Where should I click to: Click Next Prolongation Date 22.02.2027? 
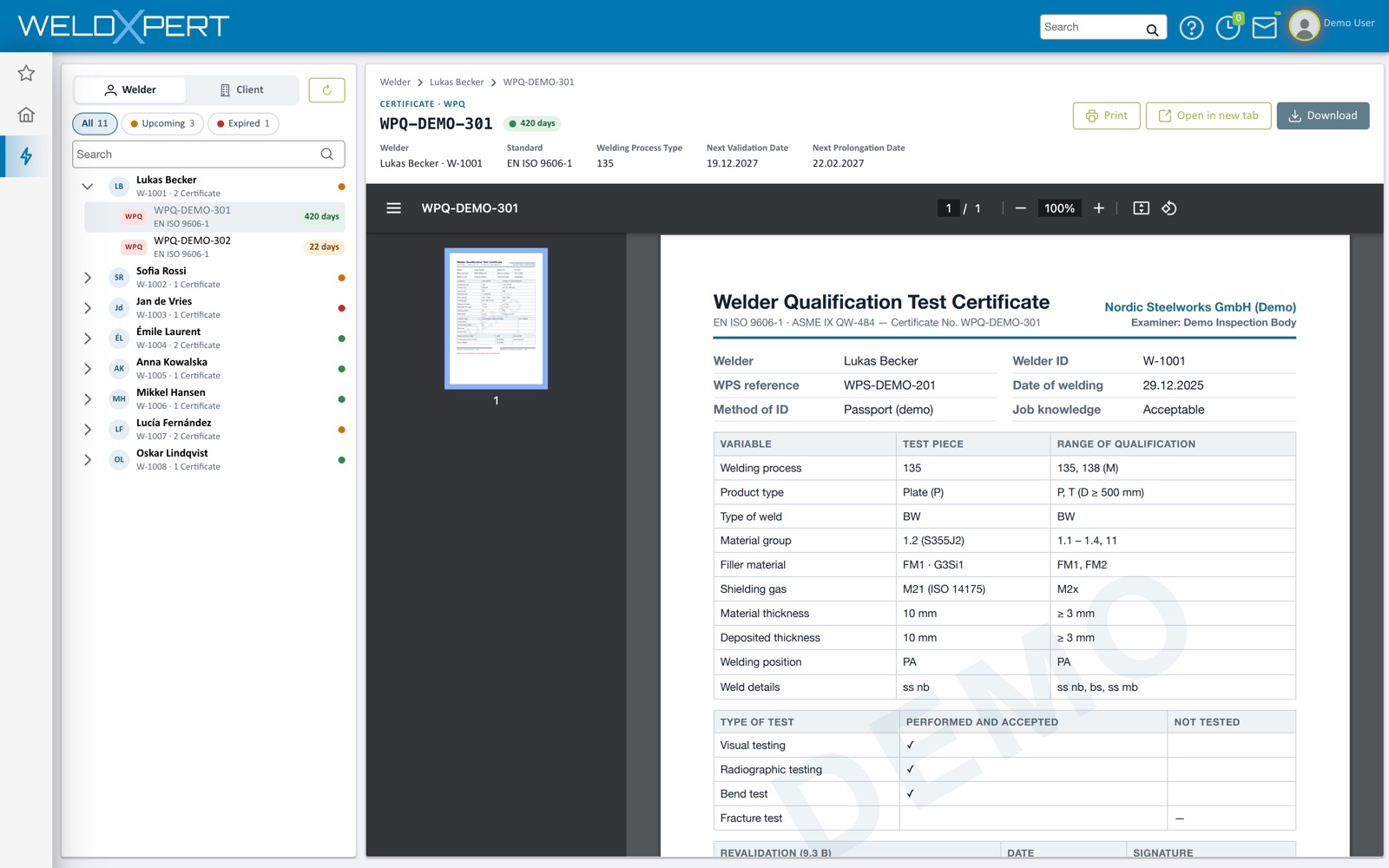point(838,163)
